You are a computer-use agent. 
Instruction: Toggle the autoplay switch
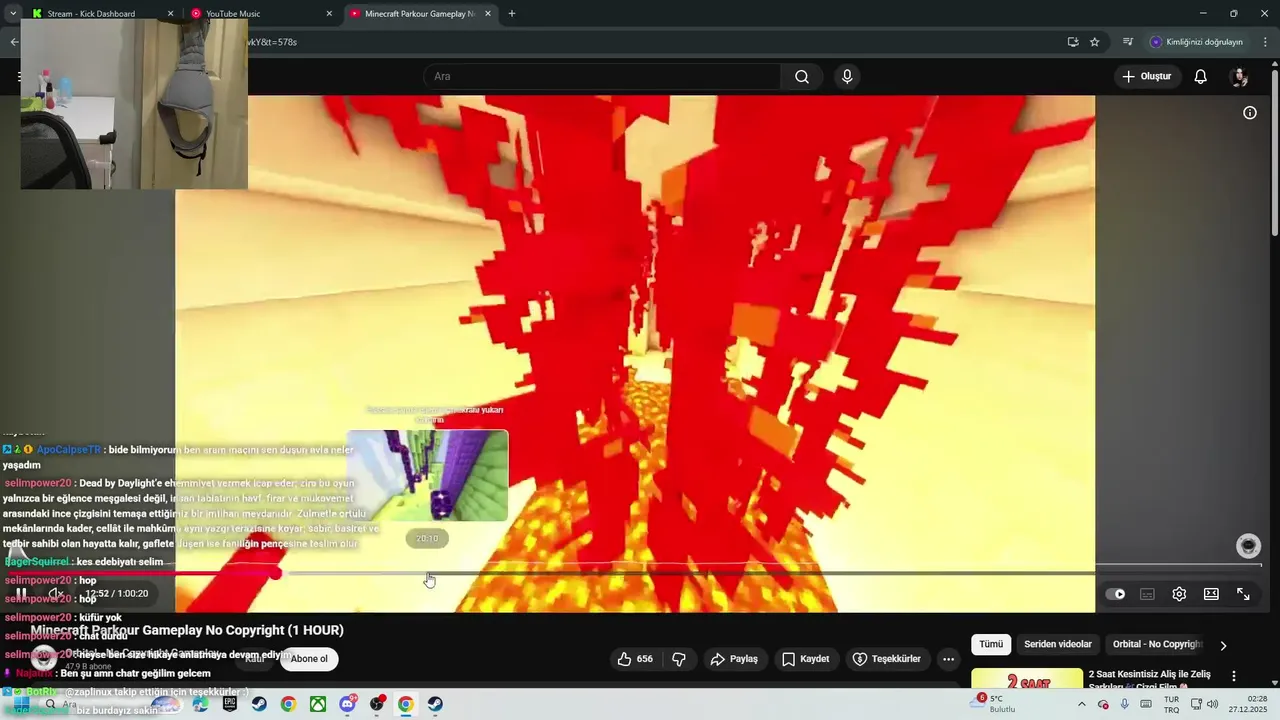pyautogui.click(x=1115, y=594)
